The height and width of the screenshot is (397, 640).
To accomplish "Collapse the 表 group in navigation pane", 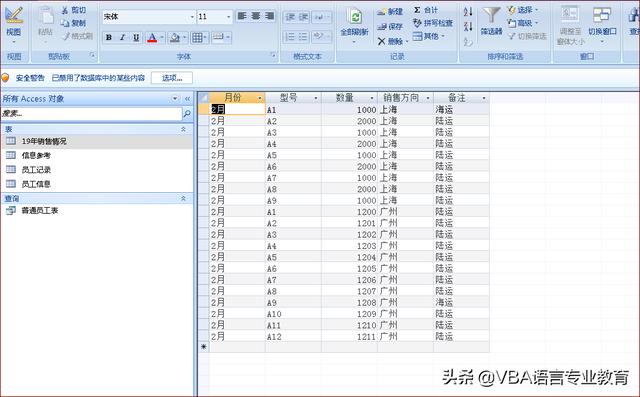I will [183, 129].
